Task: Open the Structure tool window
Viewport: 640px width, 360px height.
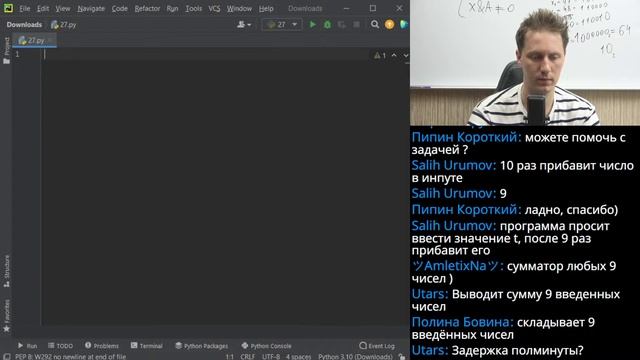Action: coord(6,271)
